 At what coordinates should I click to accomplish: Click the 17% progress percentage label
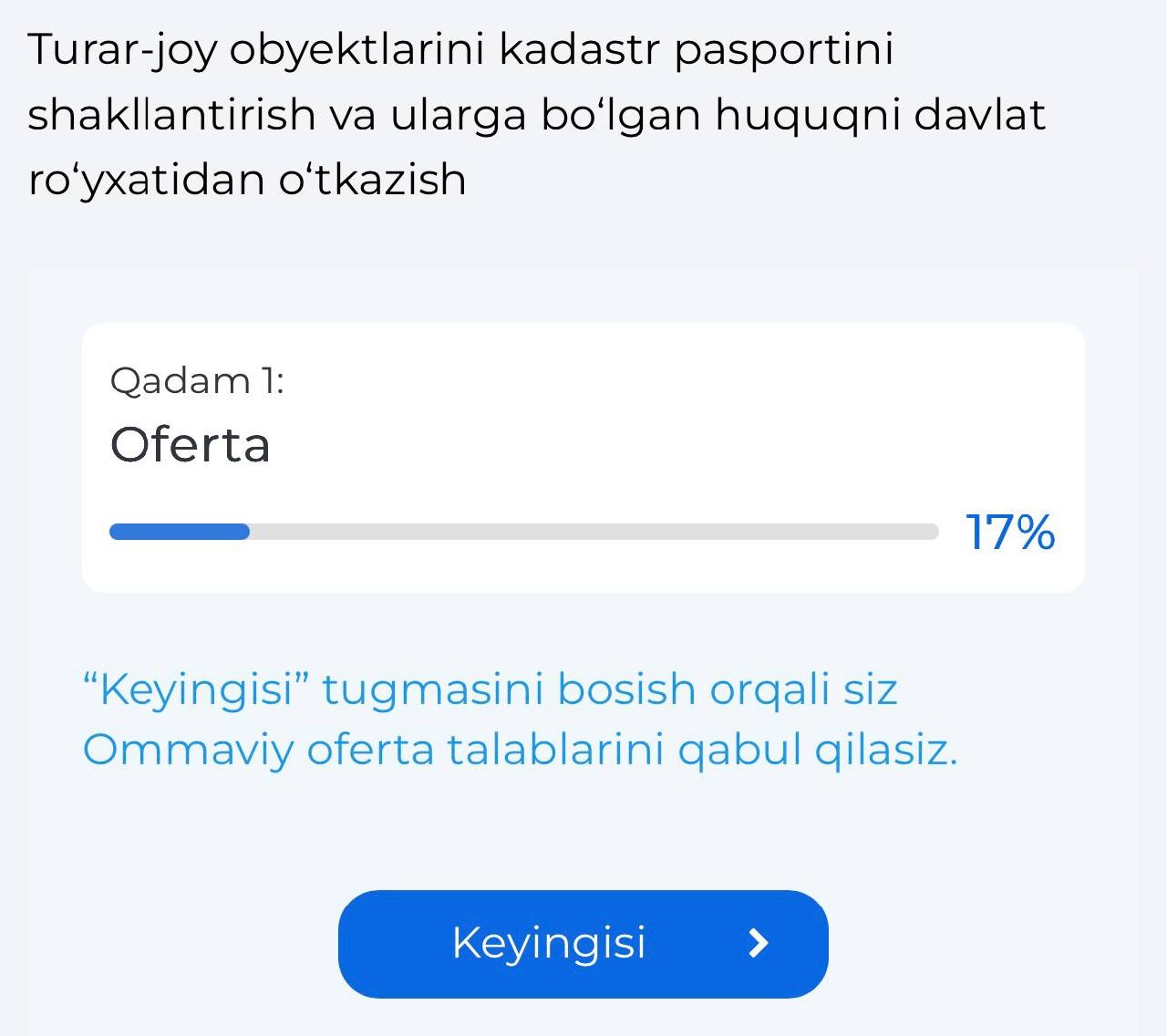[x=1009, y=533]
